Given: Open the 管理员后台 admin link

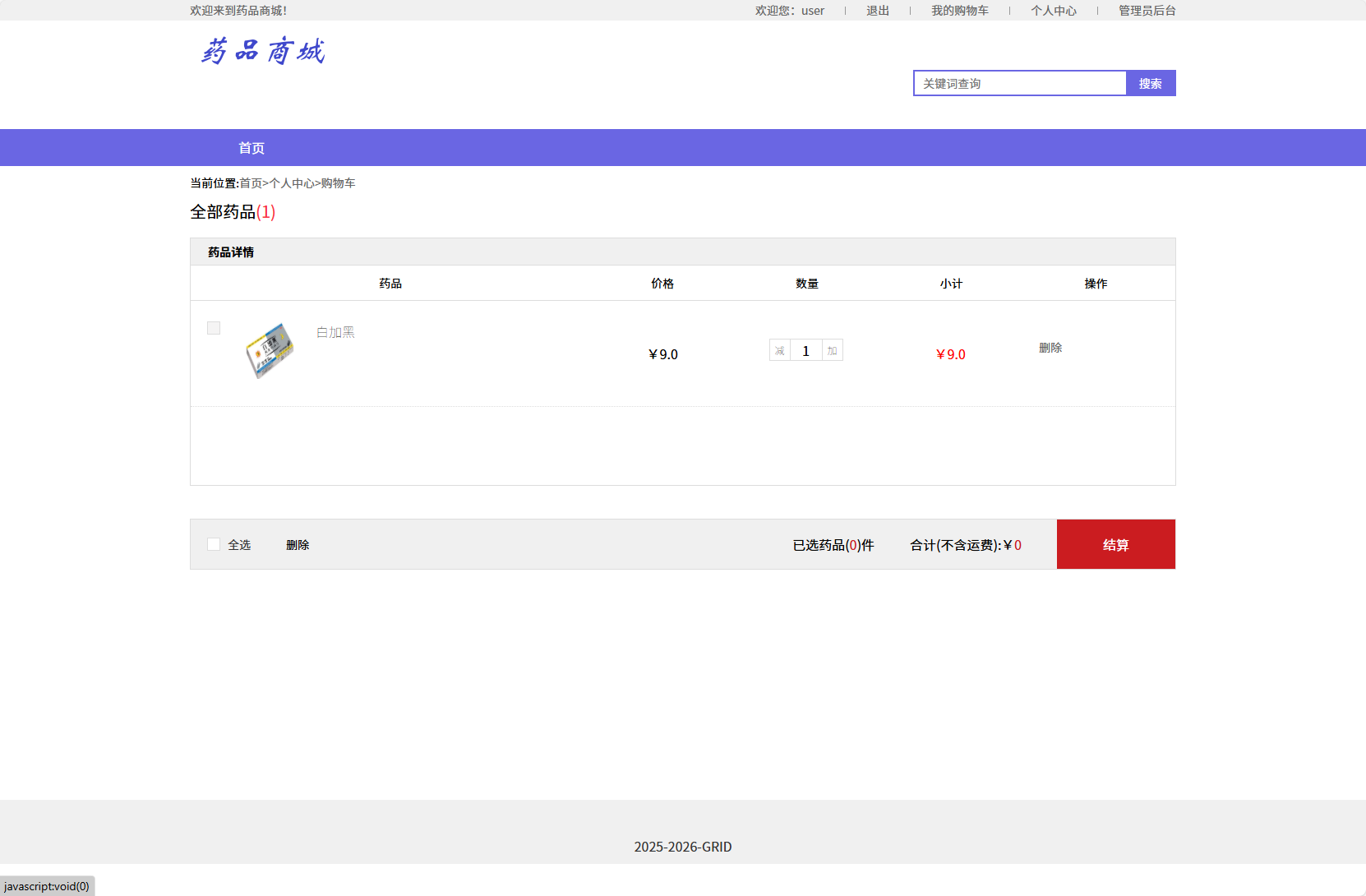Looking at the screenshot, I should 1147,11.
